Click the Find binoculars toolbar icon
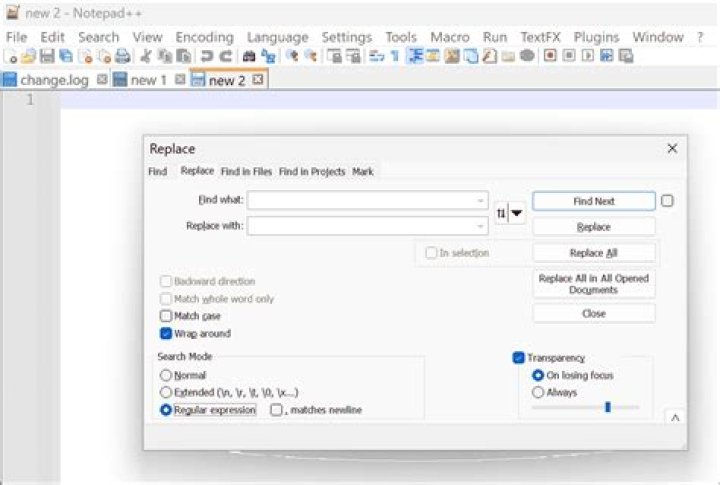Screen dimensions: 720x485 (249, 56)
